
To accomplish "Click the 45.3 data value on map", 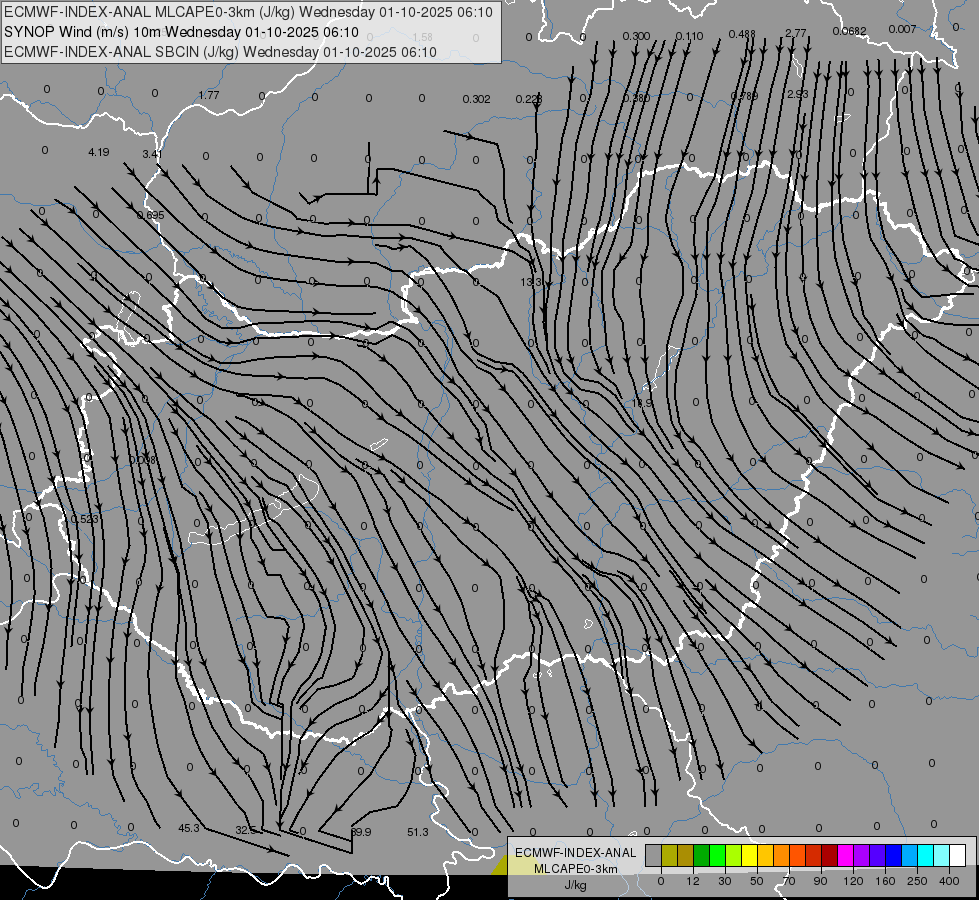I will pos(189,828).
